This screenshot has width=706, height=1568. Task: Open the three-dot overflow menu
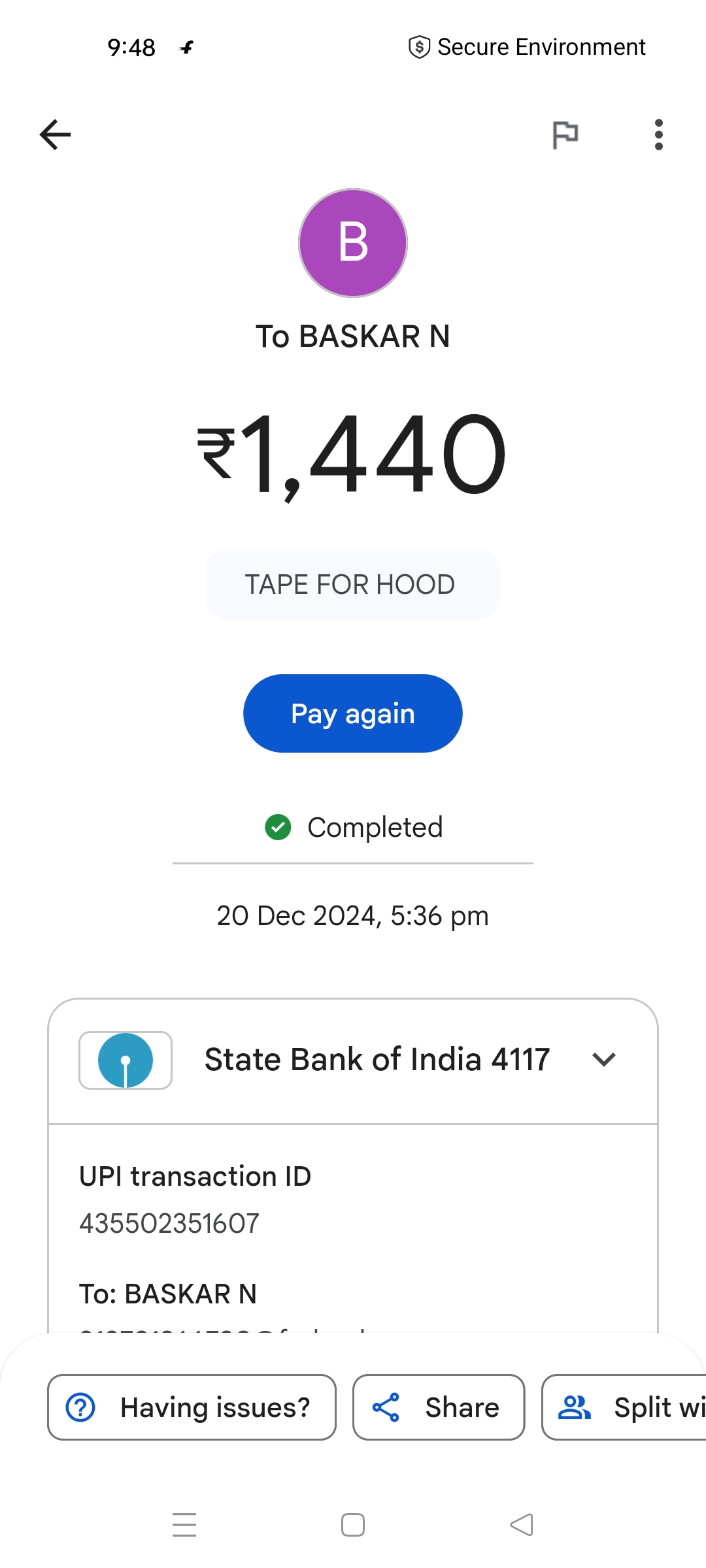[x=658, y=135]
